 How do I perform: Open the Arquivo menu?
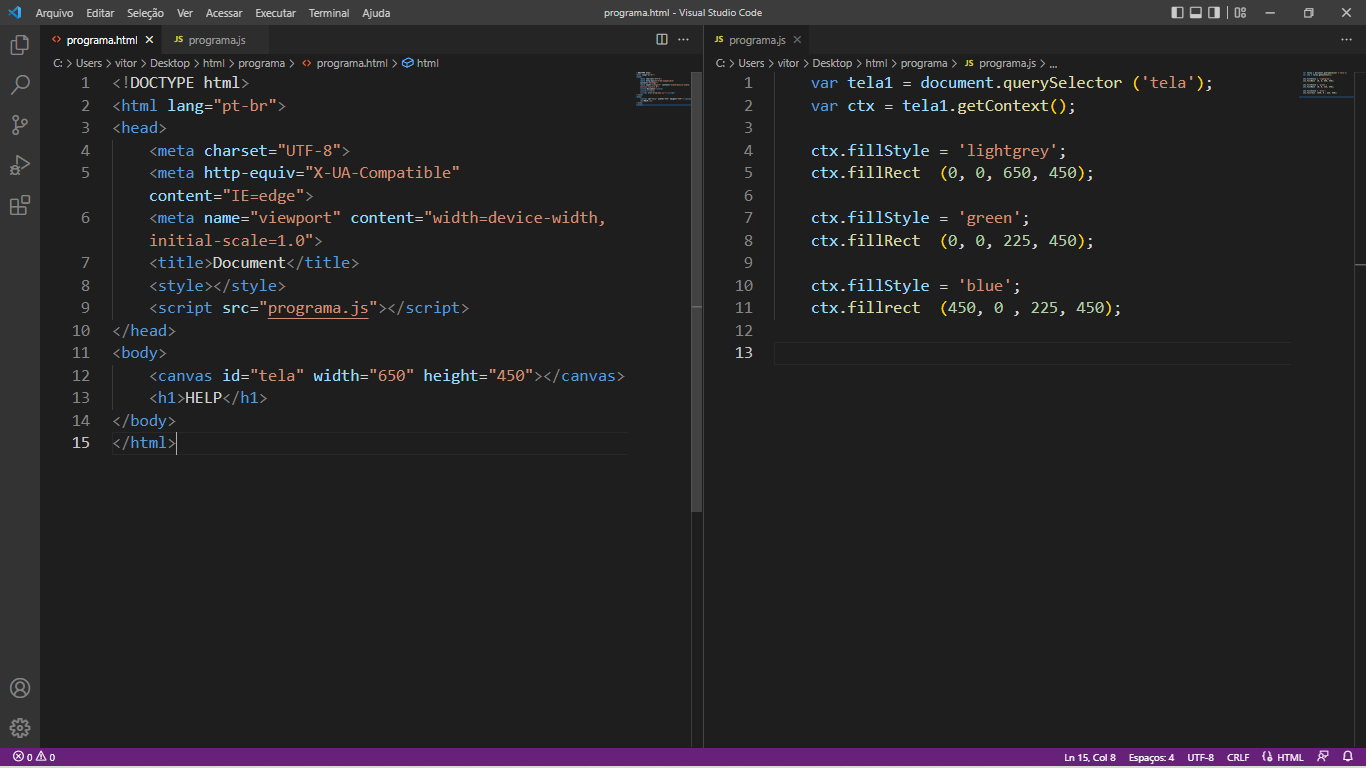pyautogui.click(x=55, y=13)
